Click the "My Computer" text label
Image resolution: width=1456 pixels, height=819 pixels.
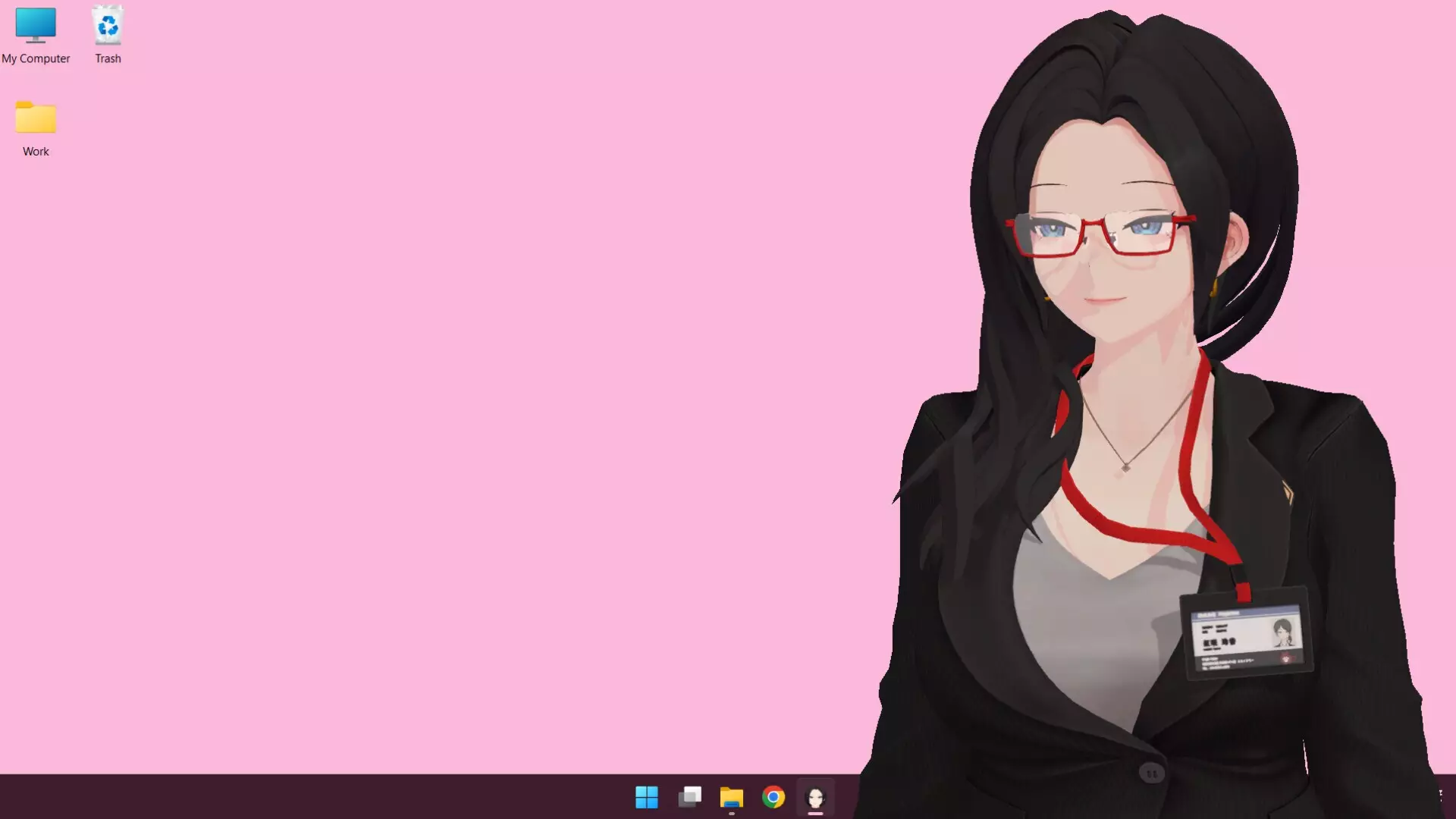(36, 58)
